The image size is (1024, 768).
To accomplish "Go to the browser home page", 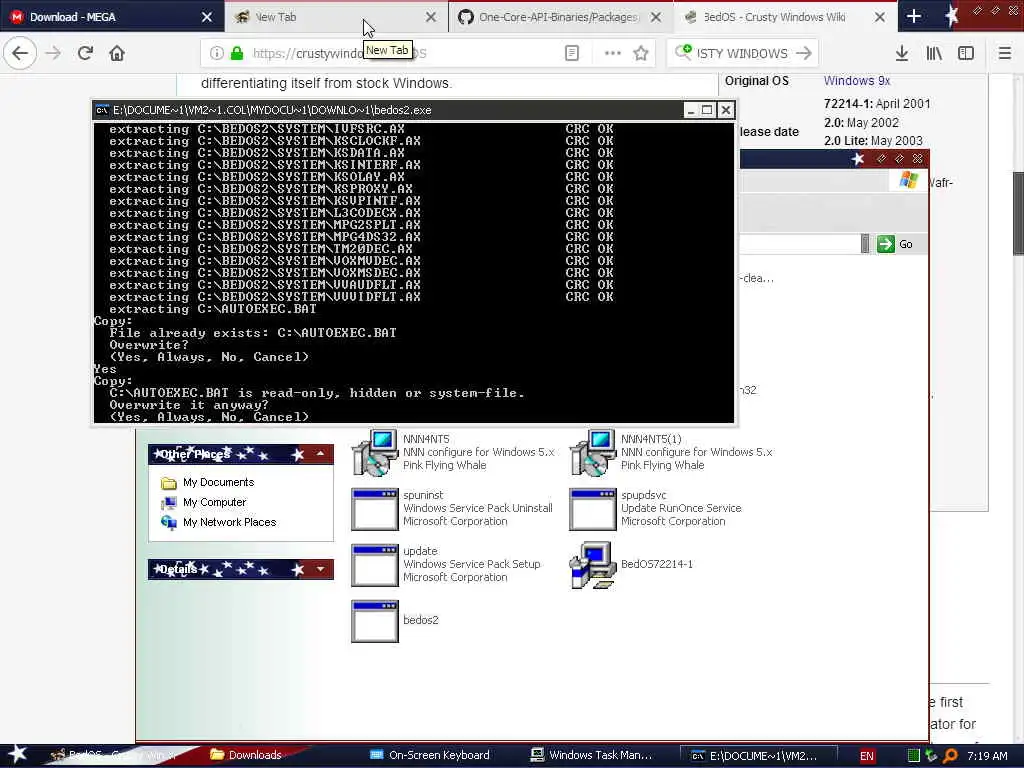I will [117, 54].
